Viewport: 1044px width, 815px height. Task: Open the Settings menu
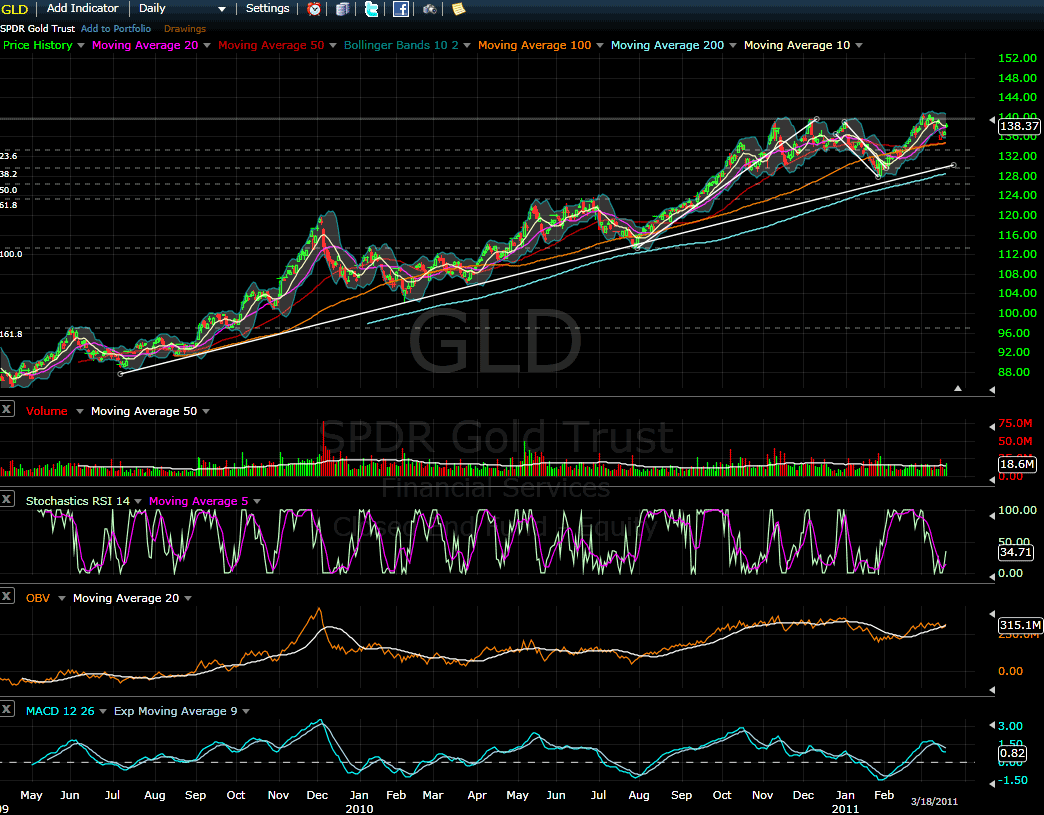[x=268, y=9]
